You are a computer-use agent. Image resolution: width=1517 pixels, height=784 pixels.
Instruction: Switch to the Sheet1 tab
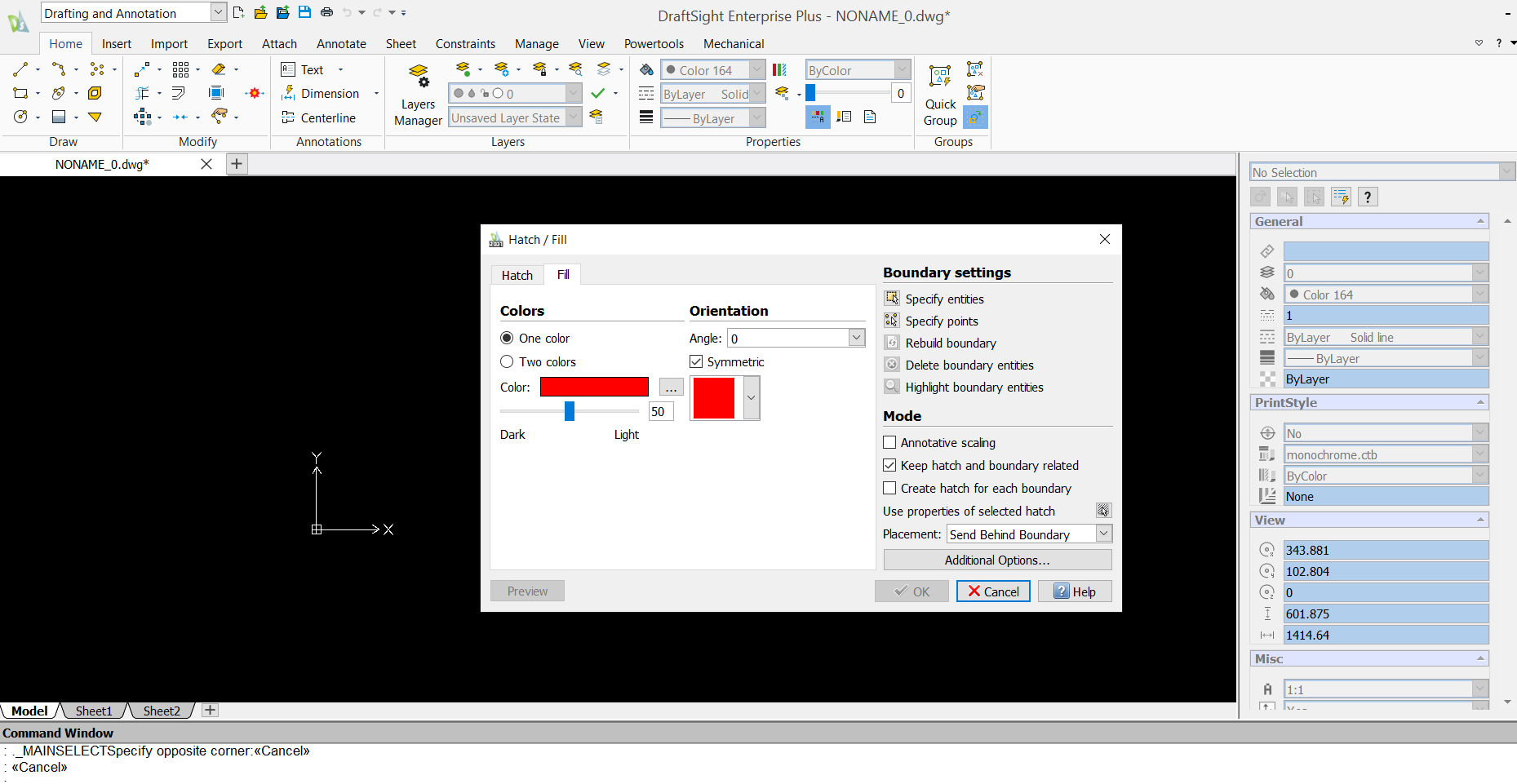coord(93,711)
